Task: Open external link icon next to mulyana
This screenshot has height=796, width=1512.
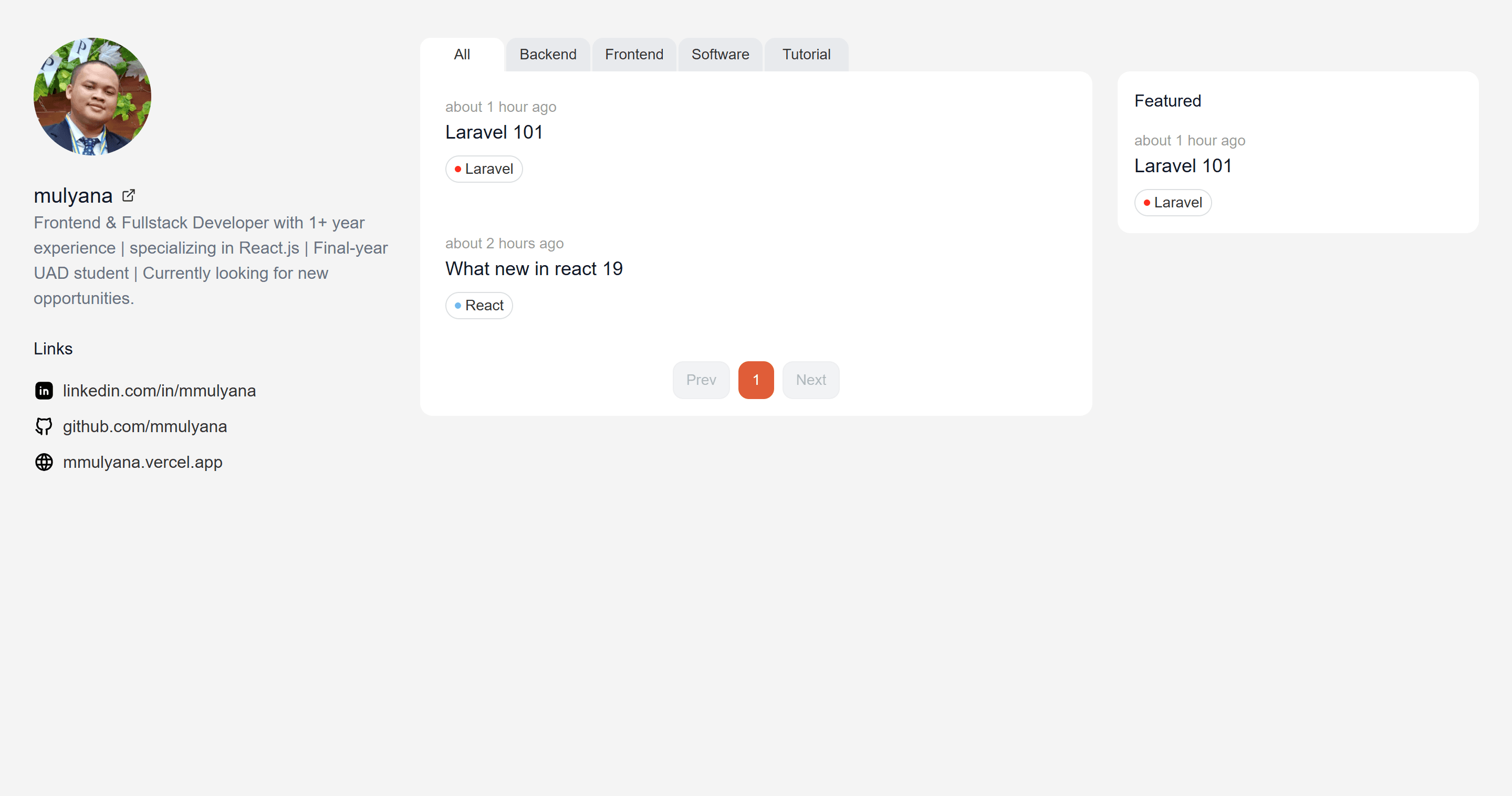Action: 129,195
